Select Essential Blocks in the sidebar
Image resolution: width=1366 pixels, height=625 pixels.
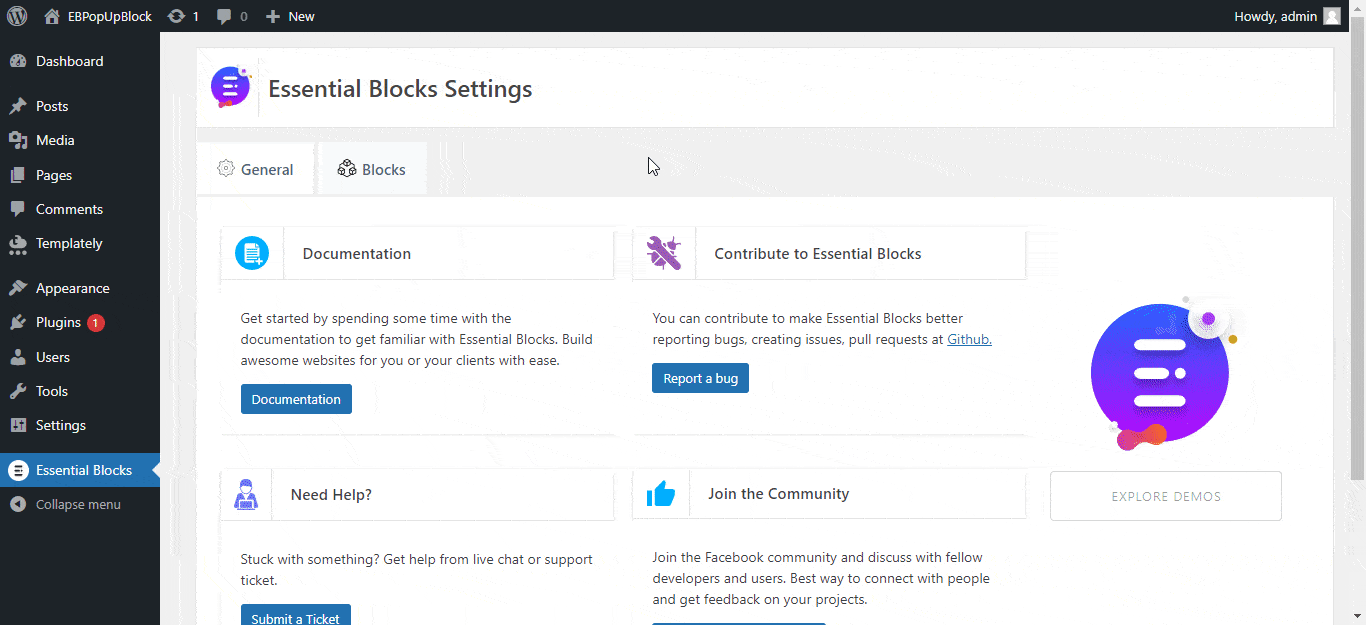tap(80, 470)
